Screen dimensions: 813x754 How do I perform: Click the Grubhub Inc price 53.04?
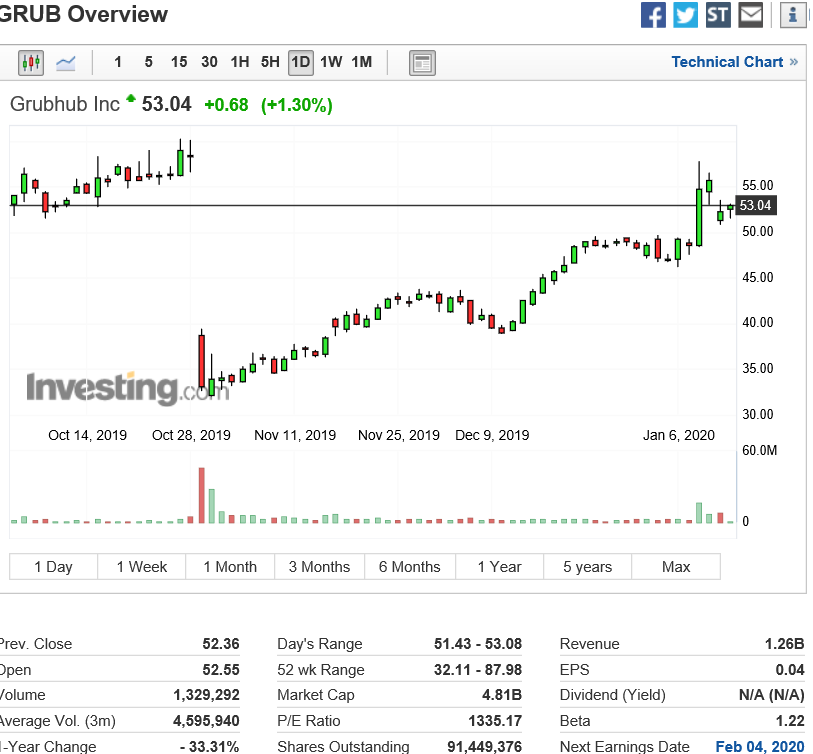(x=166, y=104)
